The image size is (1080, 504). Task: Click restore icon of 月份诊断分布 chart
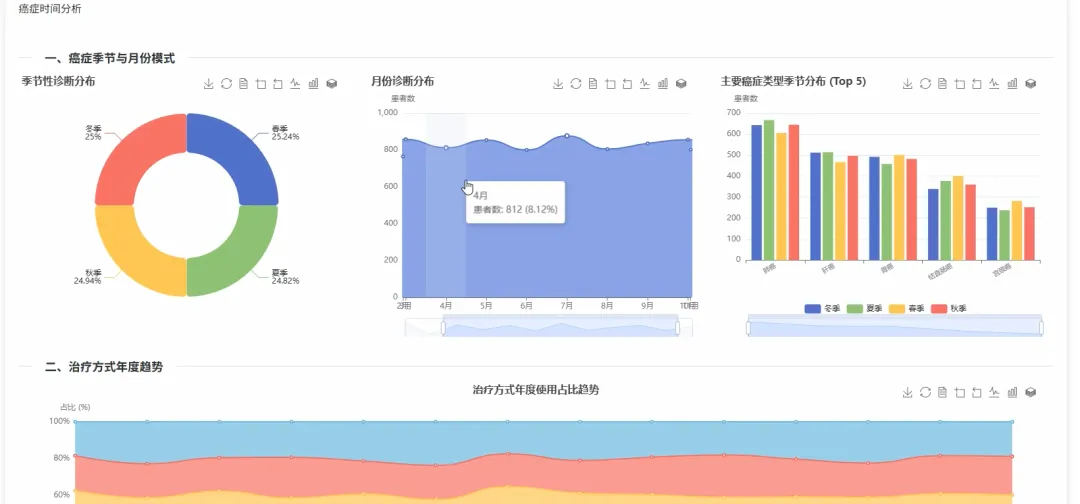[x=576, y=84]
